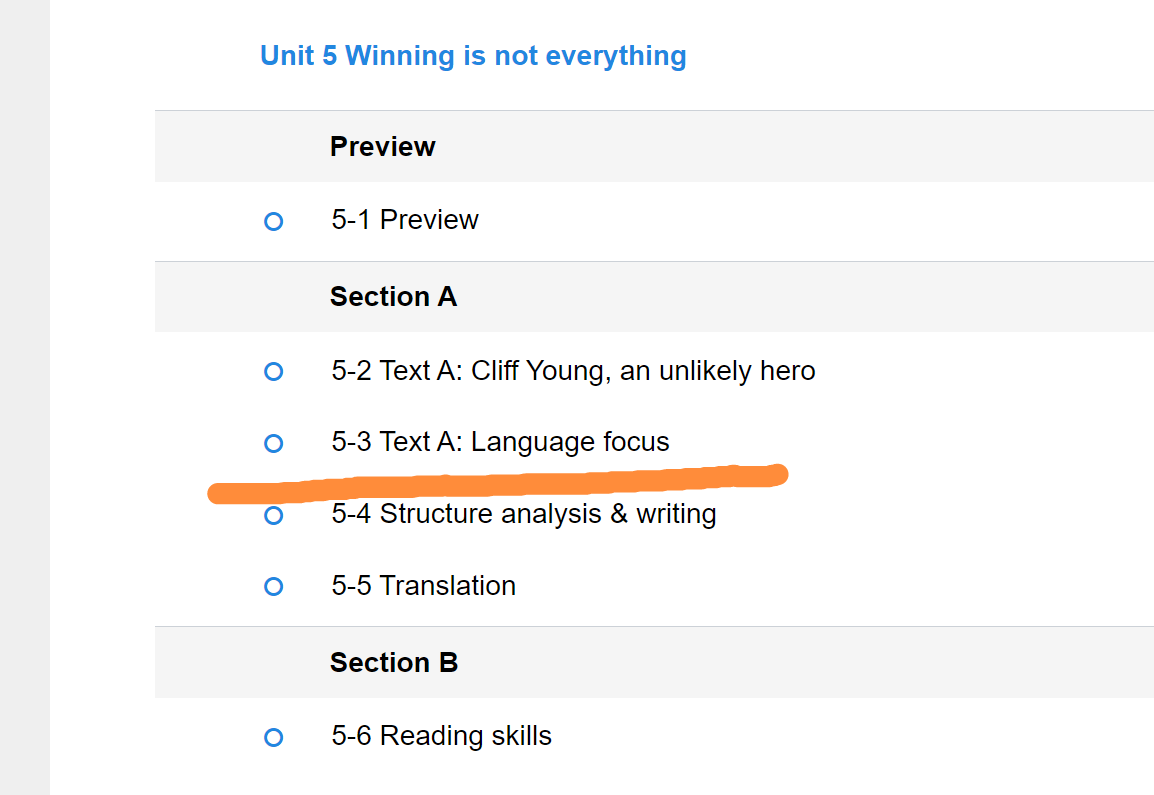Open the 5-1 Preview lesson
Screen dimensions: 1154x795
[x=405, y=220]
